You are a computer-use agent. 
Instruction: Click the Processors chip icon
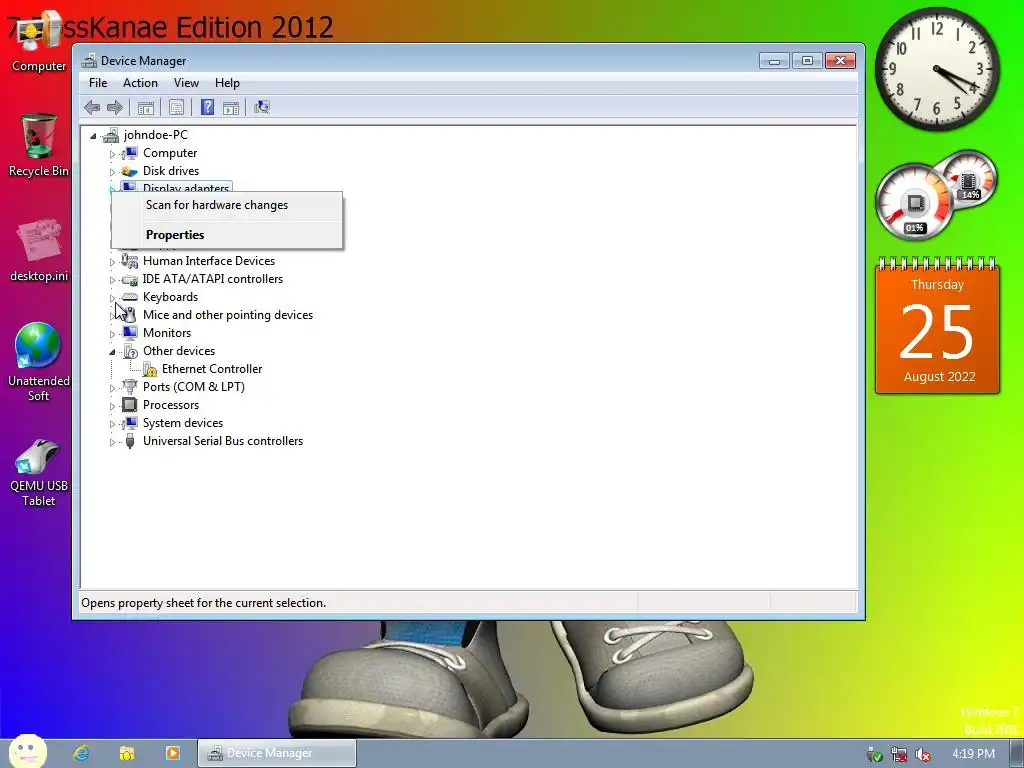(129, 405)
